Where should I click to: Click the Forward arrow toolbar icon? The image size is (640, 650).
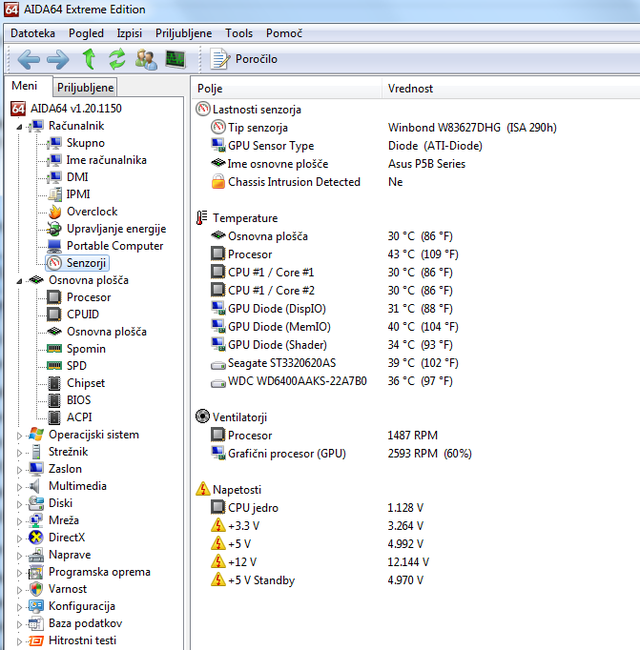coord(58,59)
